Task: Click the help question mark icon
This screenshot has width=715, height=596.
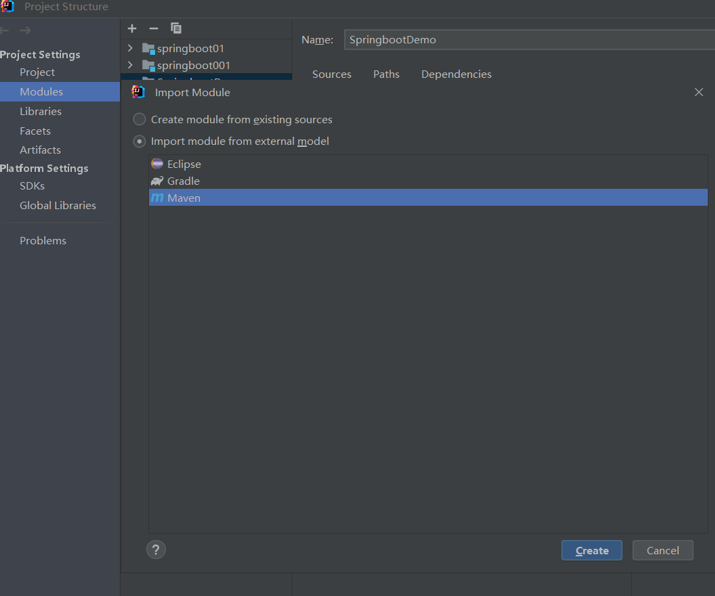Action: click(156, 549)
